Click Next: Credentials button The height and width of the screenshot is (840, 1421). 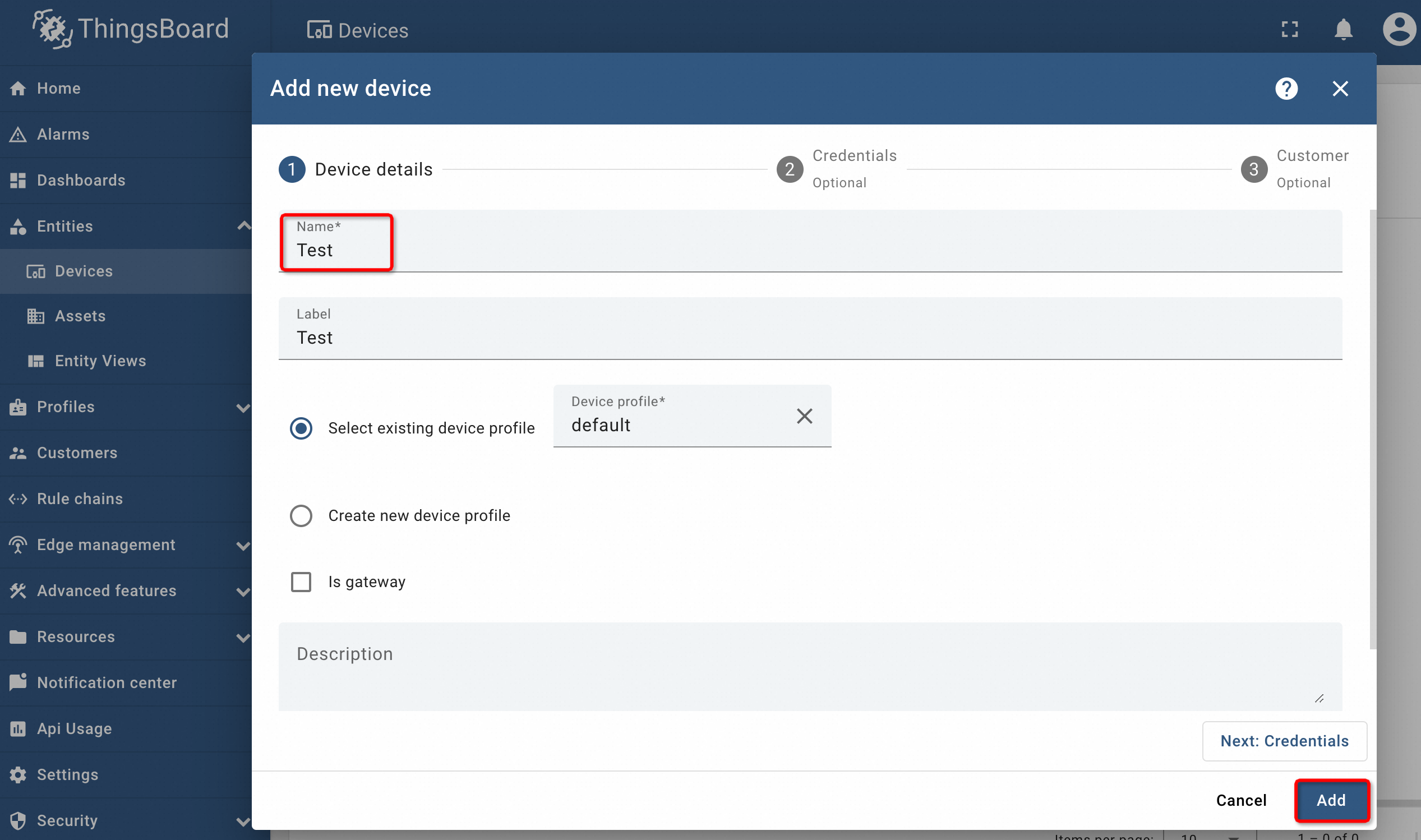pos(1284,741)
